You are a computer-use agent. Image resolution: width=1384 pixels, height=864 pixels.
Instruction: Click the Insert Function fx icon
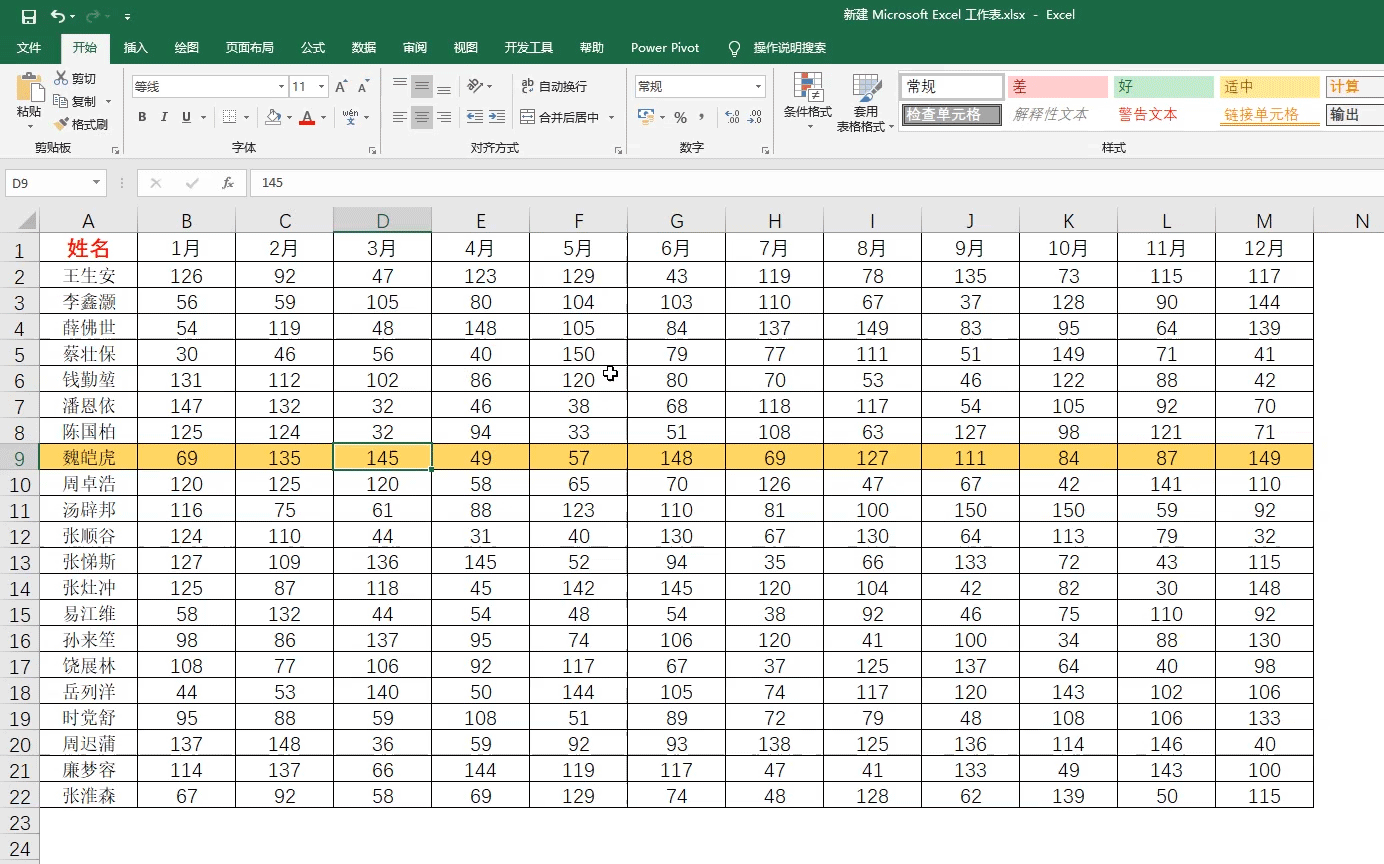pos(228,183)
